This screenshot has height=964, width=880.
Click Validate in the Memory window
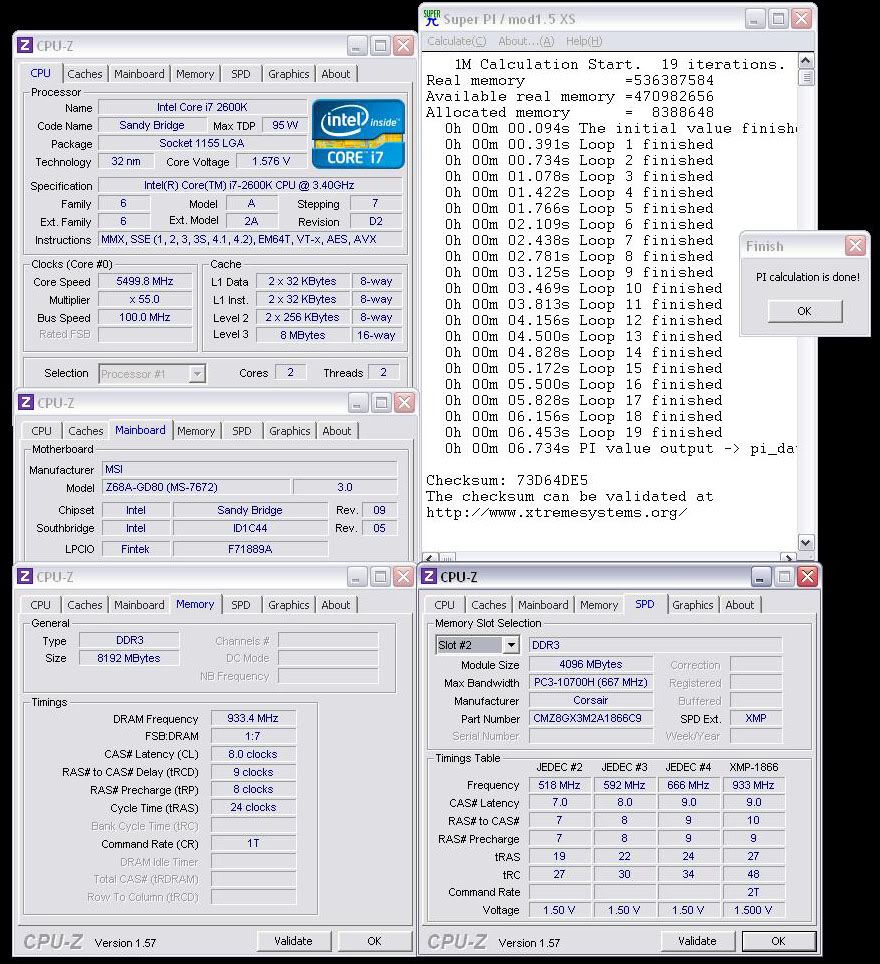(294, 941)
